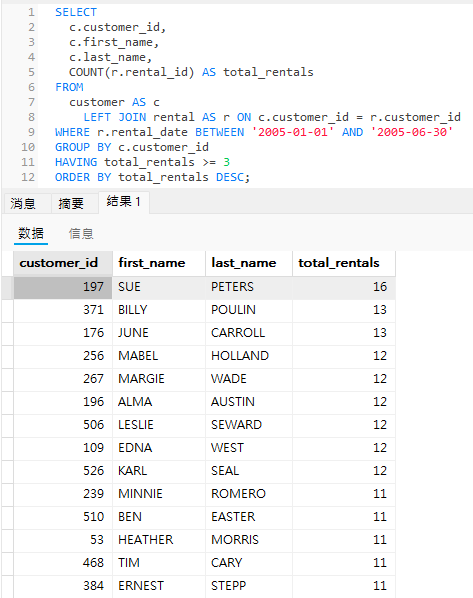Click the HAVING clause line
Image resolution: width=473 pixels, height=598 pixels.
click(142, 162)
